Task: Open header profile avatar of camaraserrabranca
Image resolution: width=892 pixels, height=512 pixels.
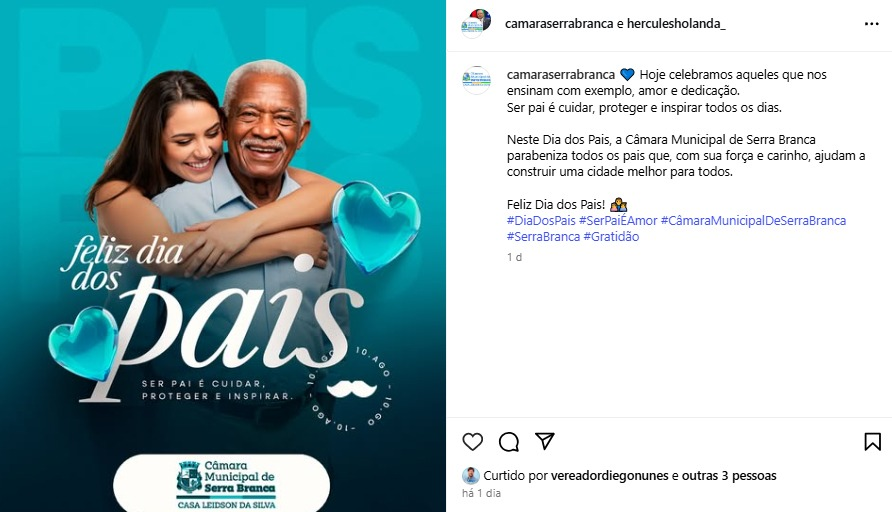Action: tap(476, 24)
